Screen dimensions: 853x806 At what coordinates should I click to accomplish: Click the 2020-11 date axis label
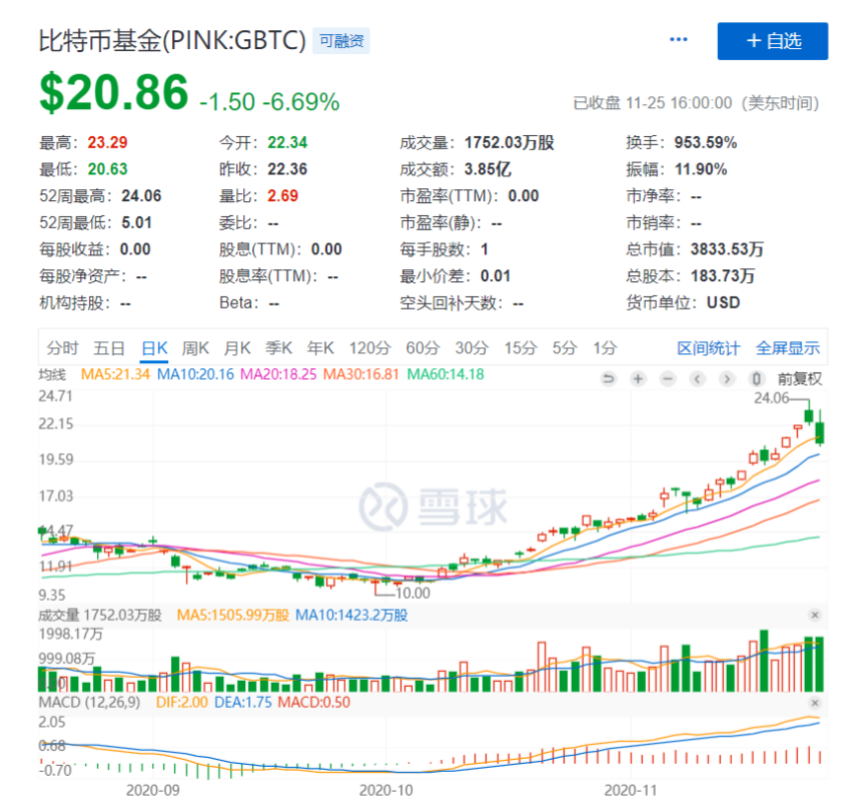(631, 790)
